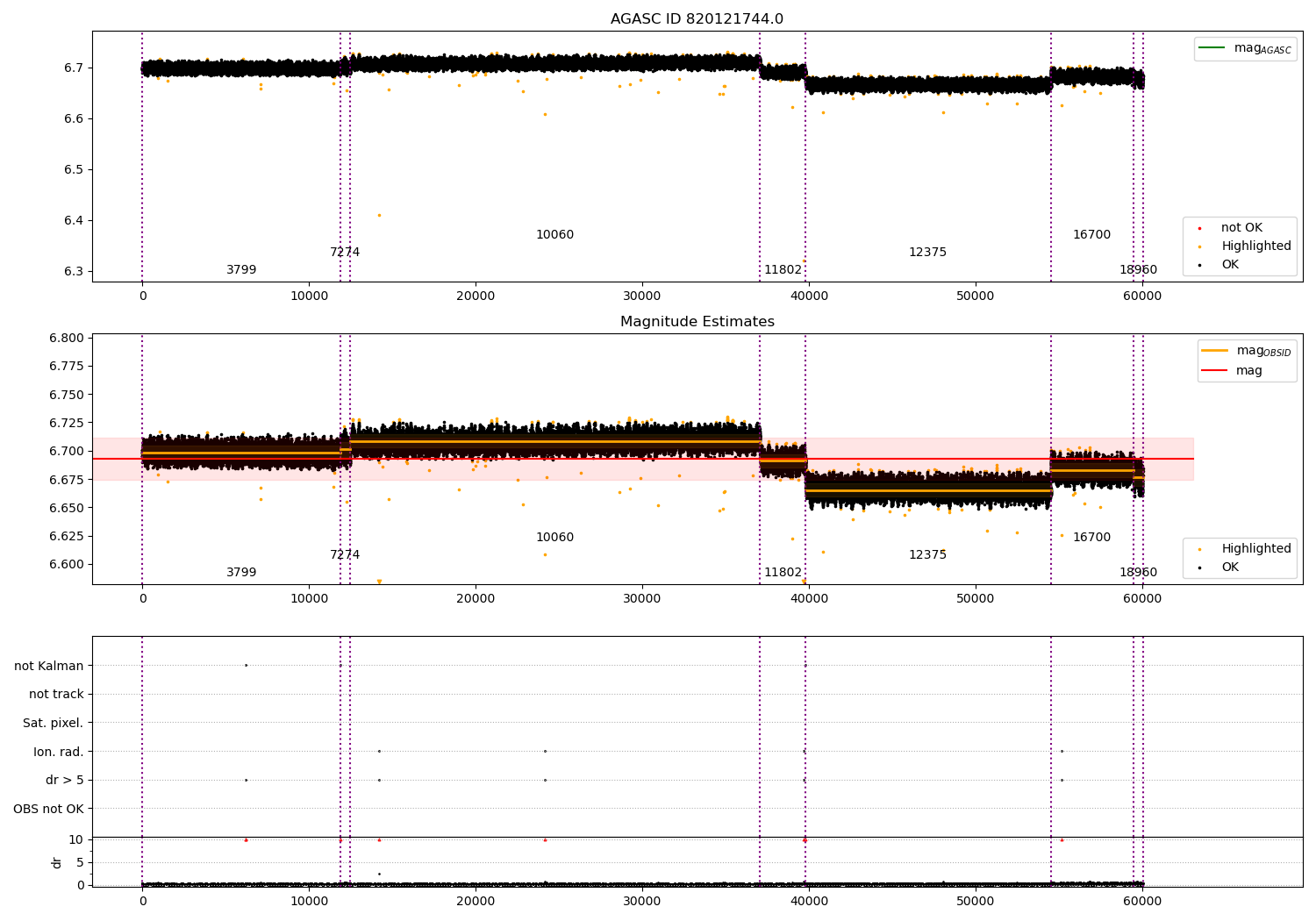
Task: Click OBSID label 18960 in top plot
Action: pos(1138,270)
